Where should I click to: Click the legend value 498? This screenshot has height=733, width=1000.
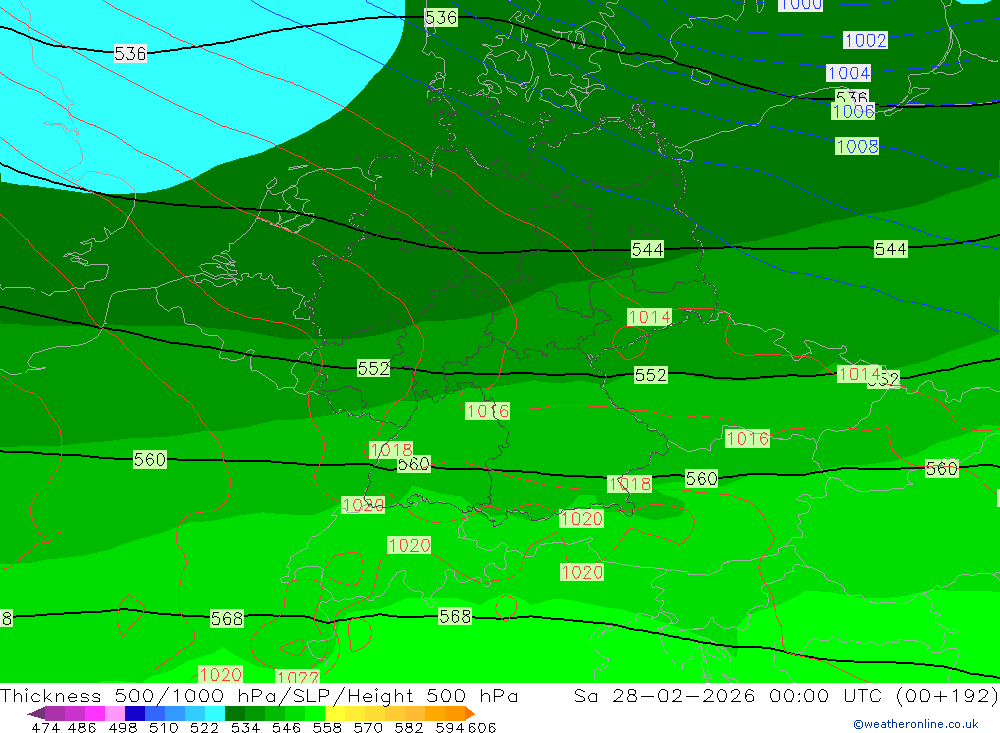coord(123,727)
